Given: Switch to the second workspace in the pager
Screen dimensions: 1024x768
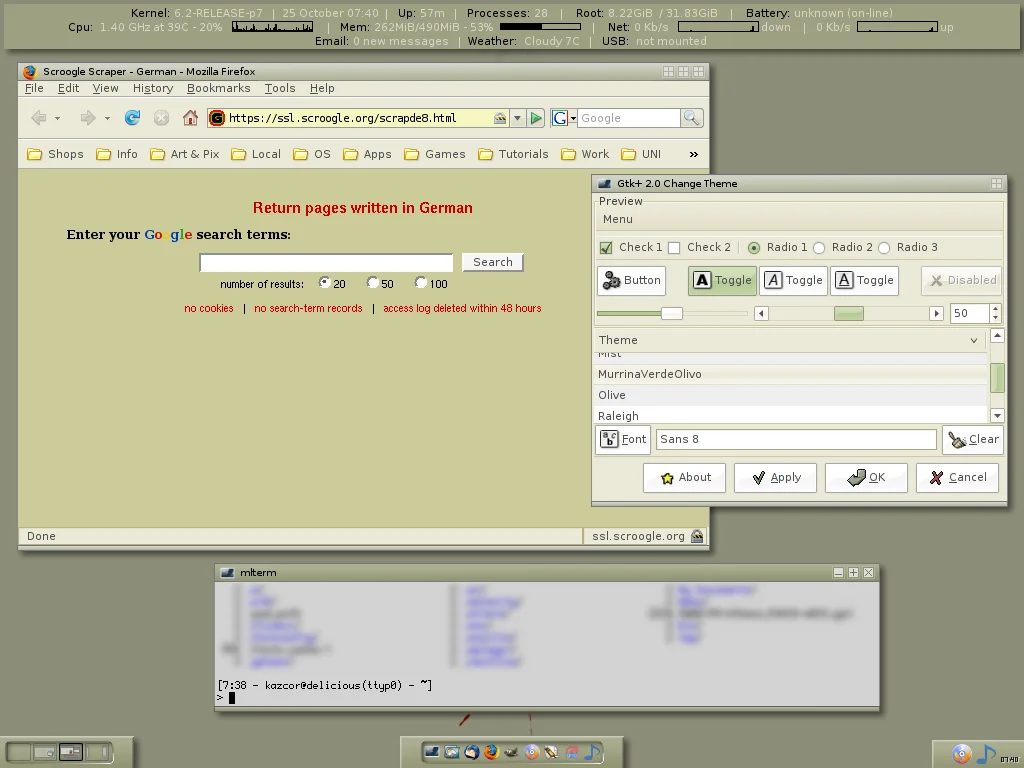Looking at the screenshot, I should (44, 752).
